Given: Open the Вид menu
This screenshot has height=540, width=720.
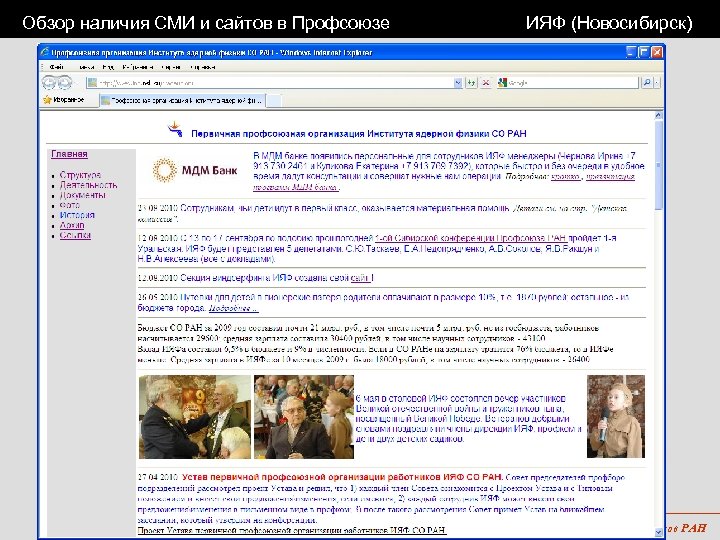Looking at the screenshot, I should [108, 67].
